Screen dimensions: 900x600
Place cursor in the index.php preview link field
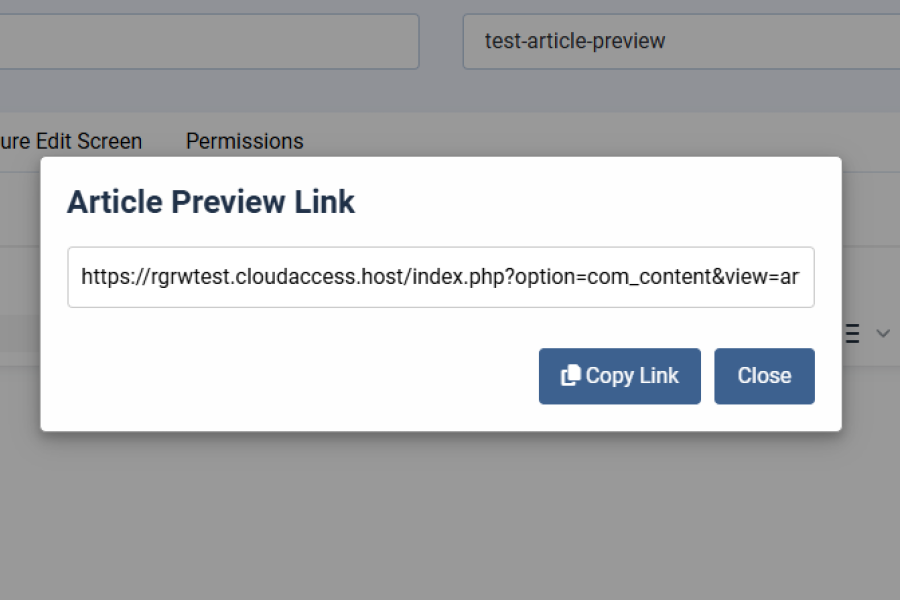pyautogui.click(x=440, y=277)
